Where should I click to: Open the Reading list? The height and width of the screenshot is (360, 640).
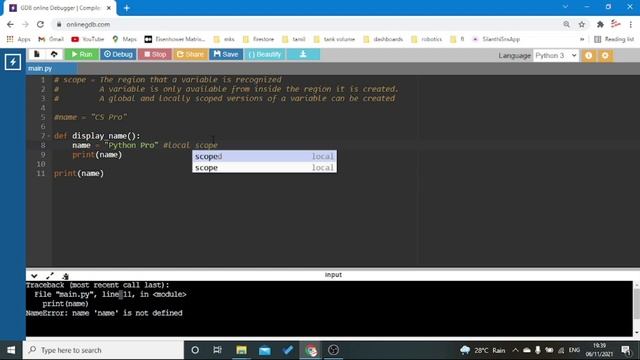coord(614,39)
